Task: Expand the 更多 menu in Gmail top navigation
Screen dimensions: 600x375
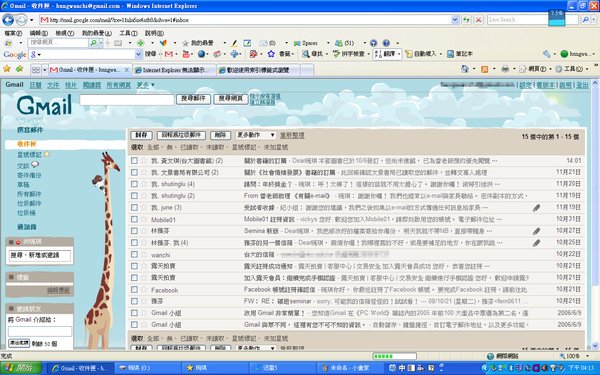Action: pyautogui.click(x=145, y=85)
